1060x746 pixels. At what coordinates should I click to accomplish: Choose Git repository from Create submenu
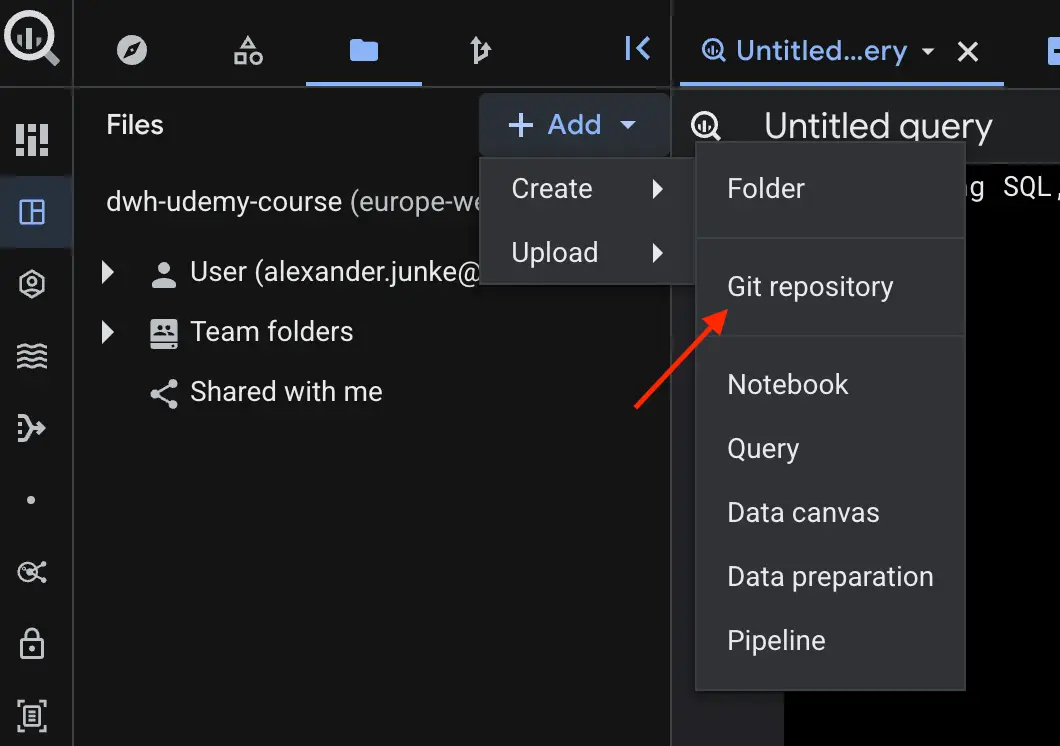[x=830, y=287]
